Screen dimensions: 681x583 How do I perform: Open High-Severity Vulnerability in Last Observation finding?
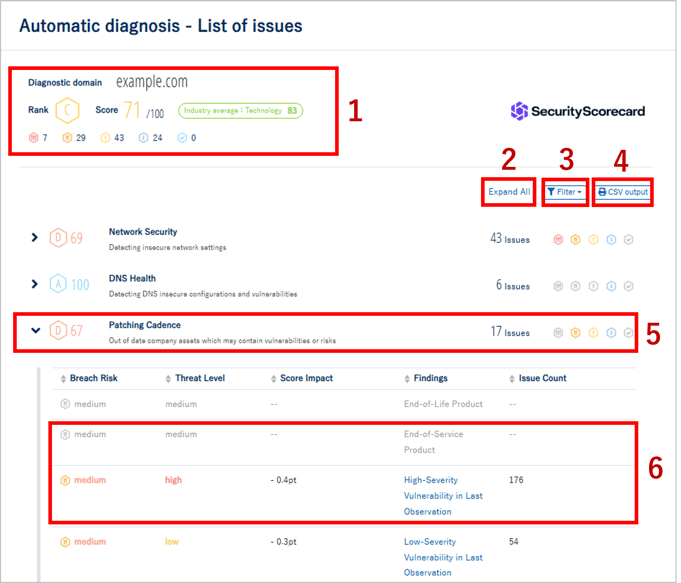tap(443, 494)
